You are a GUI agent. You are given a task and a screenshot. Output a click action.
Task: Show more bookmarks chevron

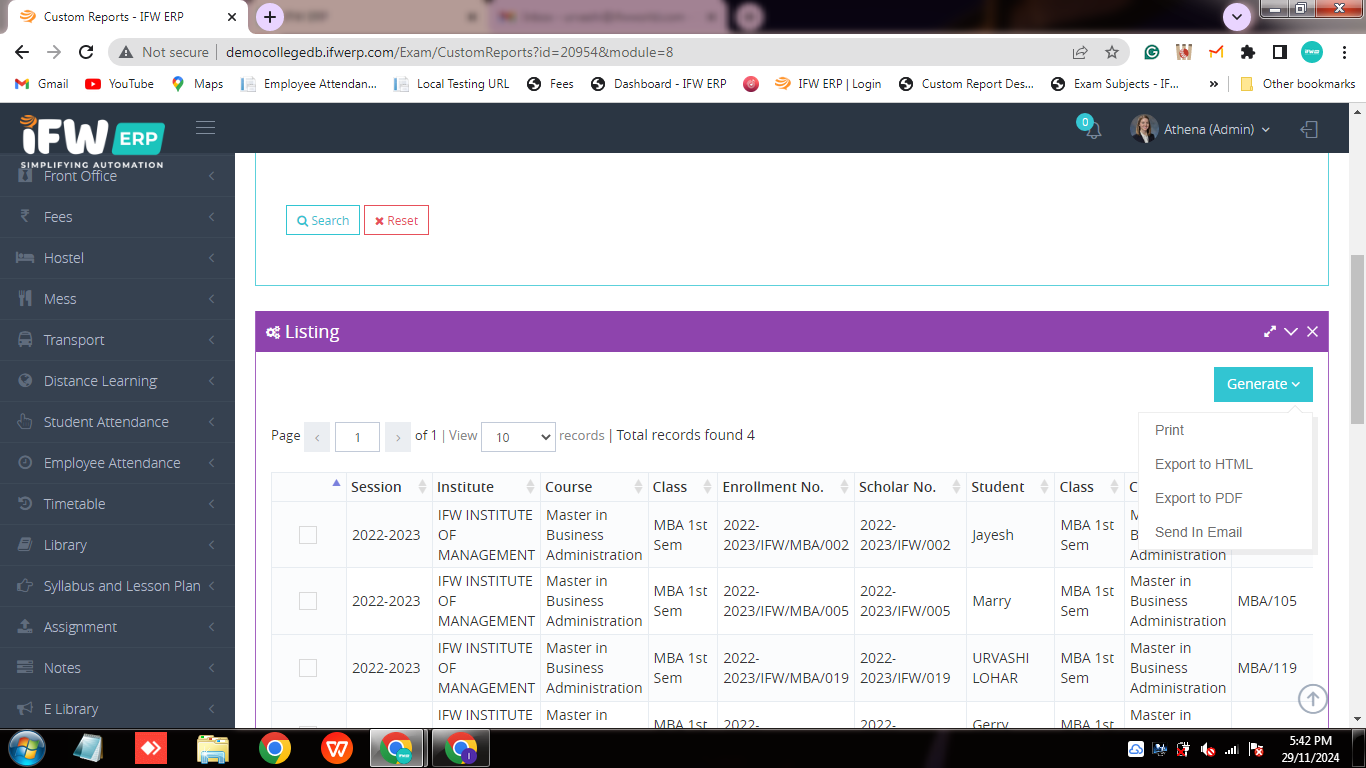pyautogui.click(x=1214, y=84)
